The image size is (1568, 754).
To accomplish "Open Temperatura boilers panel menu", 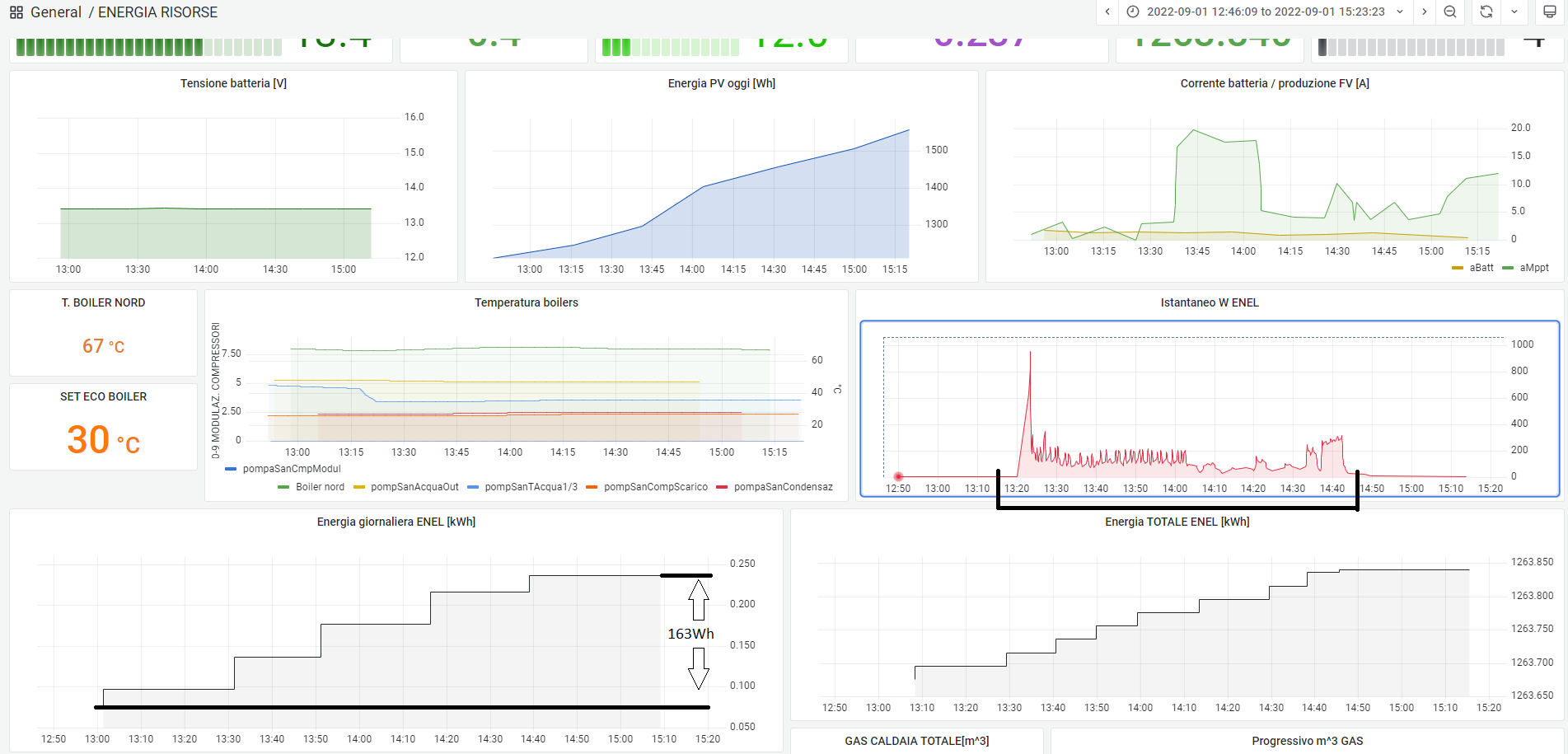I will [527, 302].
